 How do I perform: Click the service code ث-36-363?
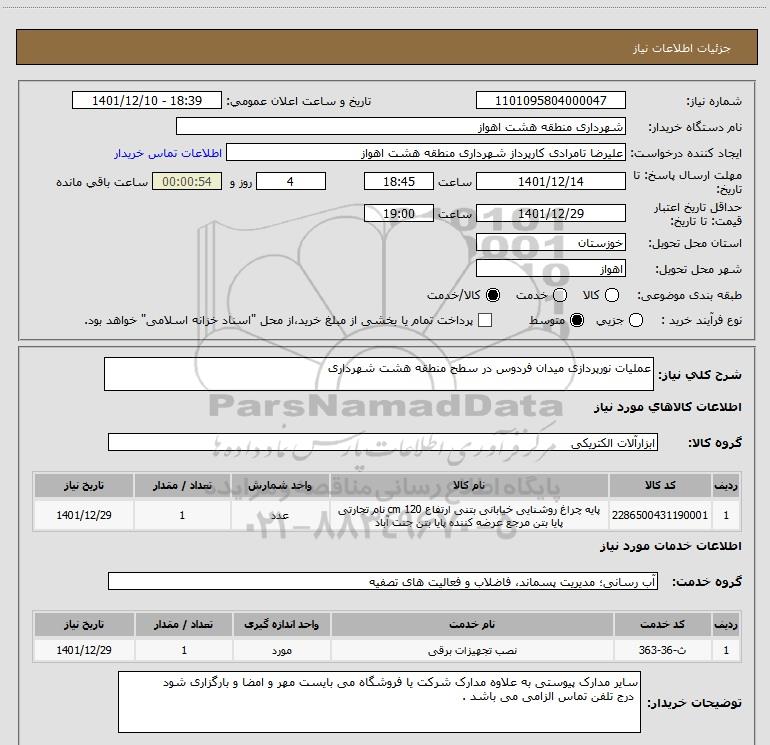click(662, 650)
